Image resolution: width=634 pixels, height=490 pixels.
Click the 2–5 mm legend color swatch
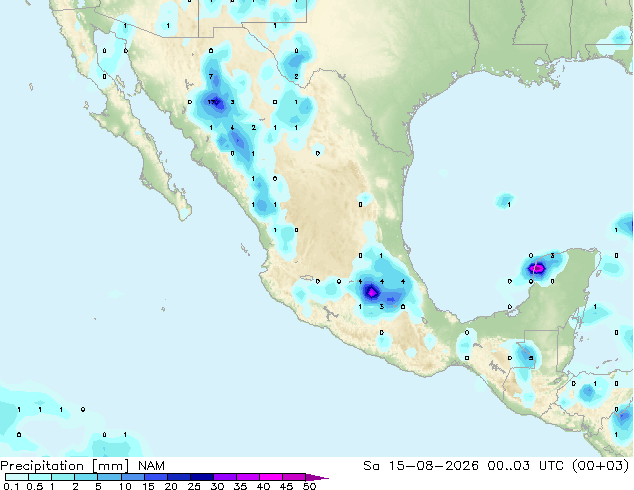(86, 477)
